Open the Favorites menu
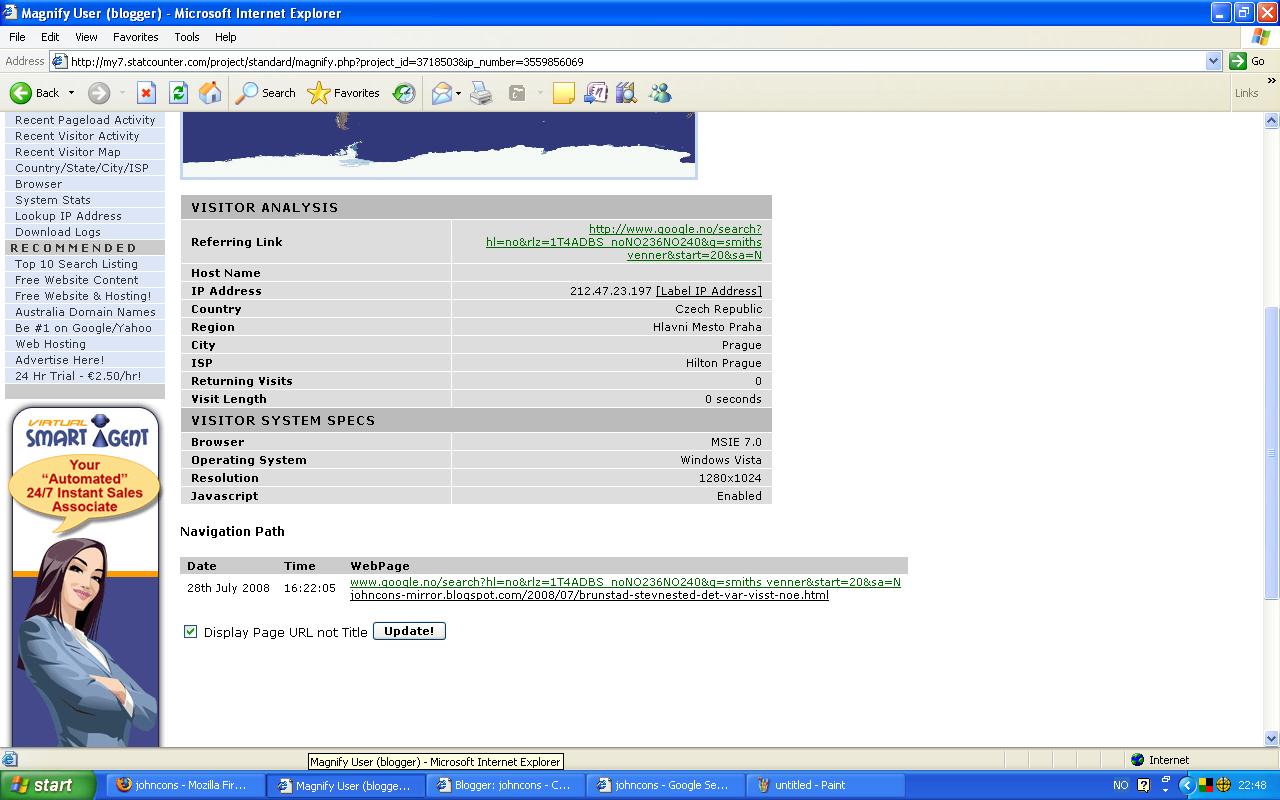This screenshot has height=800, width=1280. [135, 37]
